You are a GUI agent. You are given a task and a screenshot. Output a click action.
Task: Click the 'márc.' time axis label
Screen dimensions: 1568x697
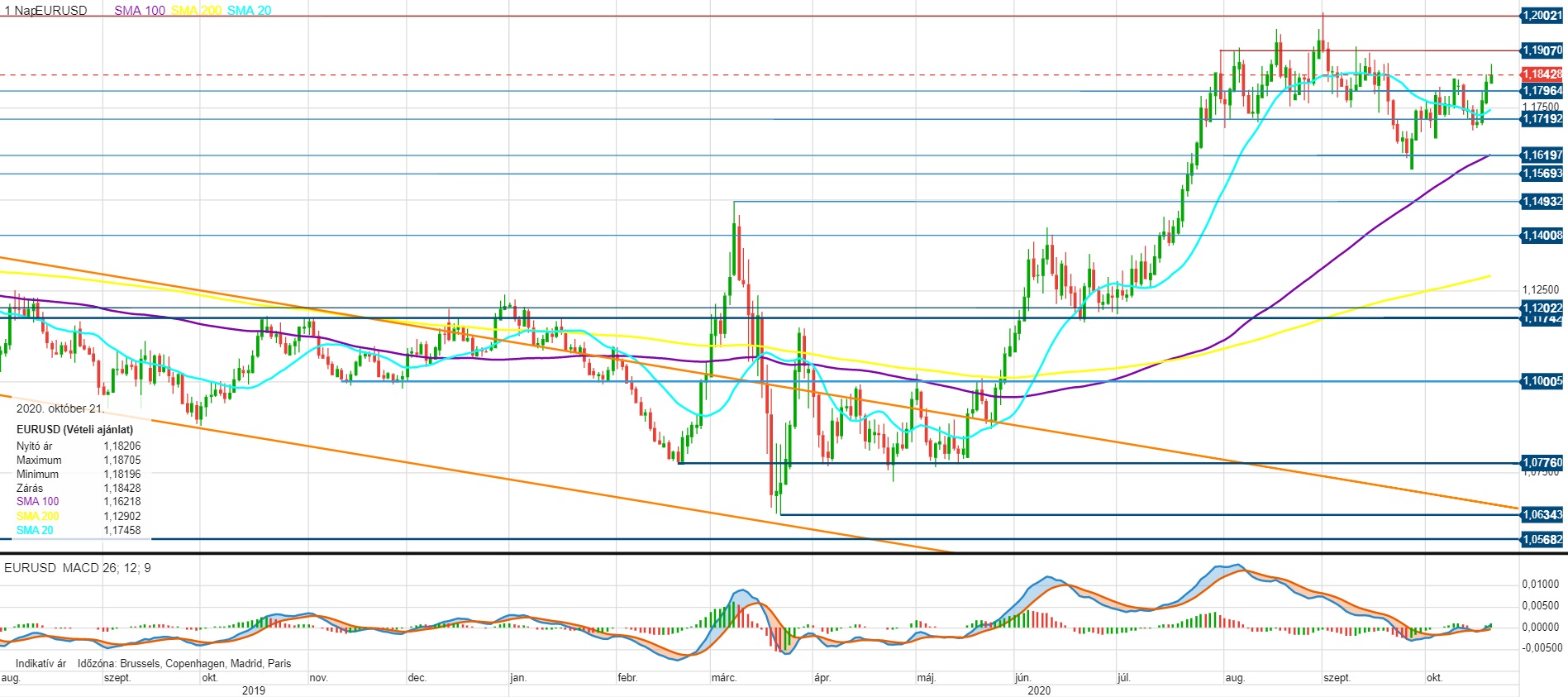tap(724, 678)
